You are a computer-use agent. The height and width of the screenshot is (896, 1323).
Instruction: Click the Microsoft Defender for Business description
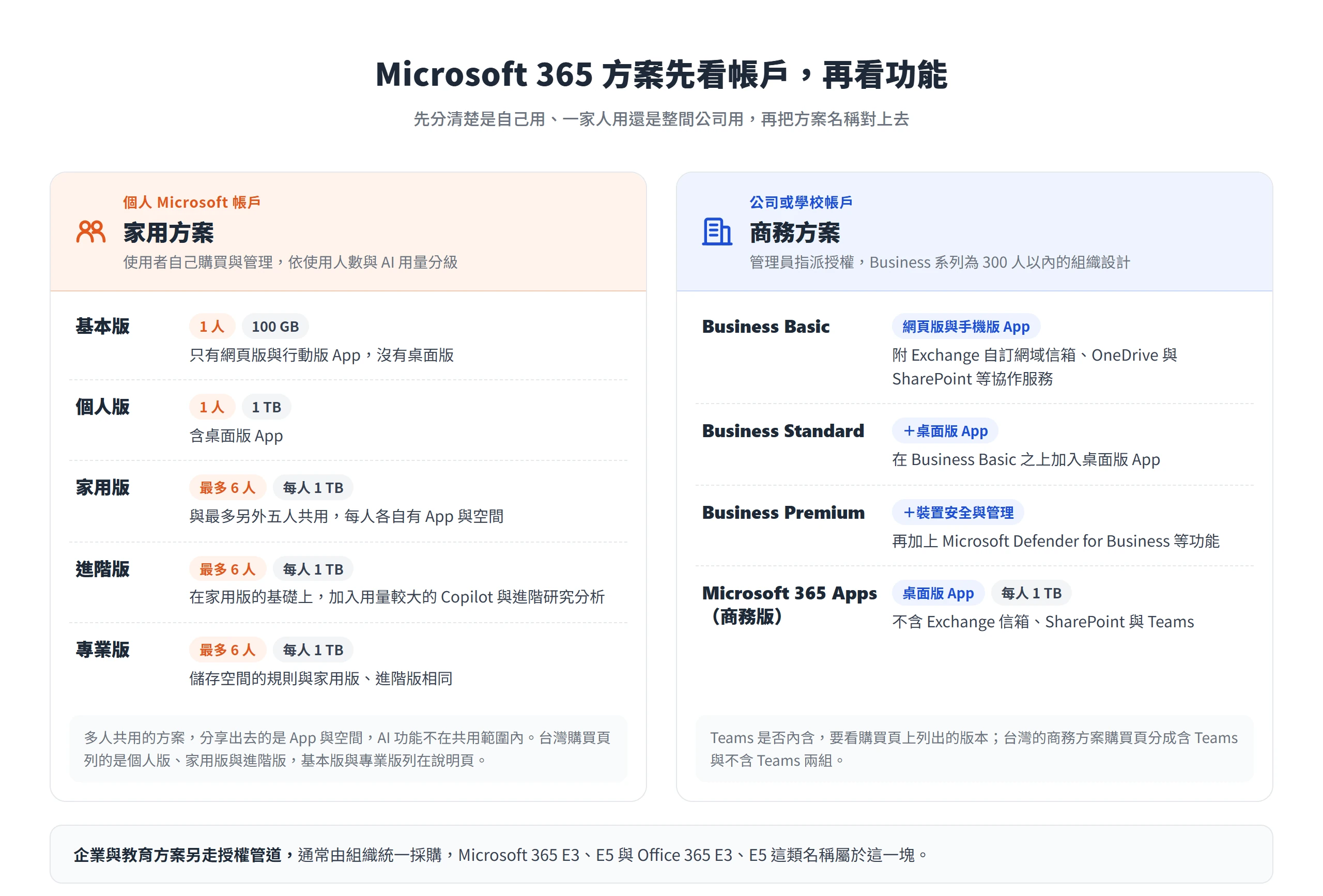[1055, 541]
